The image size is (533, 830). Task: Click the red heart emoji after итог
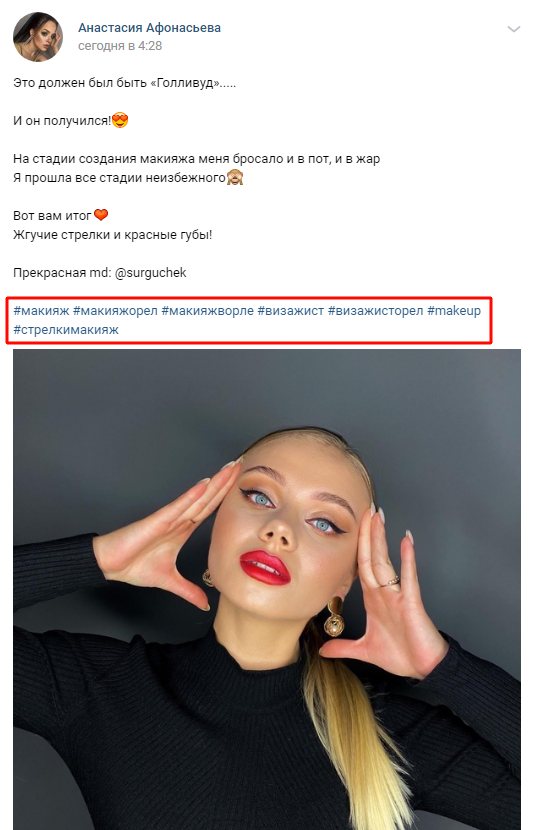coord(101,215)
